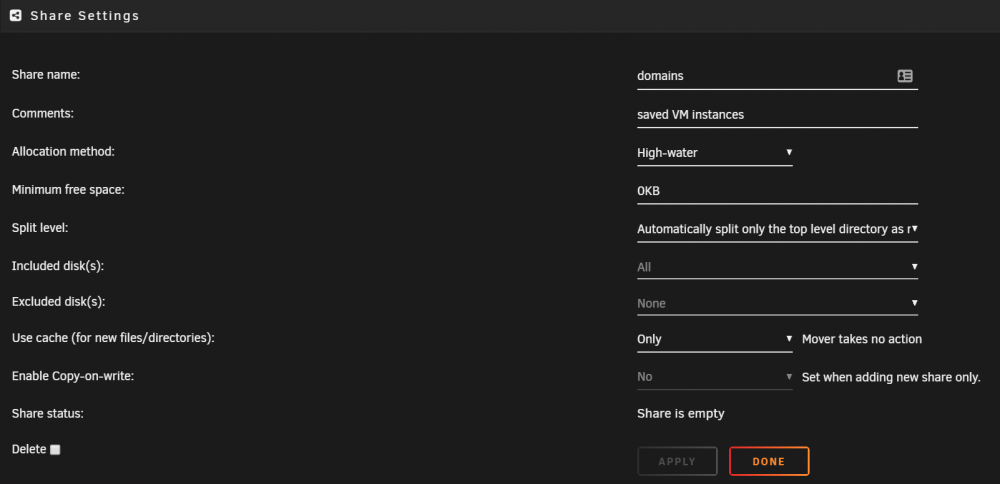Click the 'Included disk(s):' label
Image resolution: width=1000 pixels, height=484 pixels.
[57, 266]
